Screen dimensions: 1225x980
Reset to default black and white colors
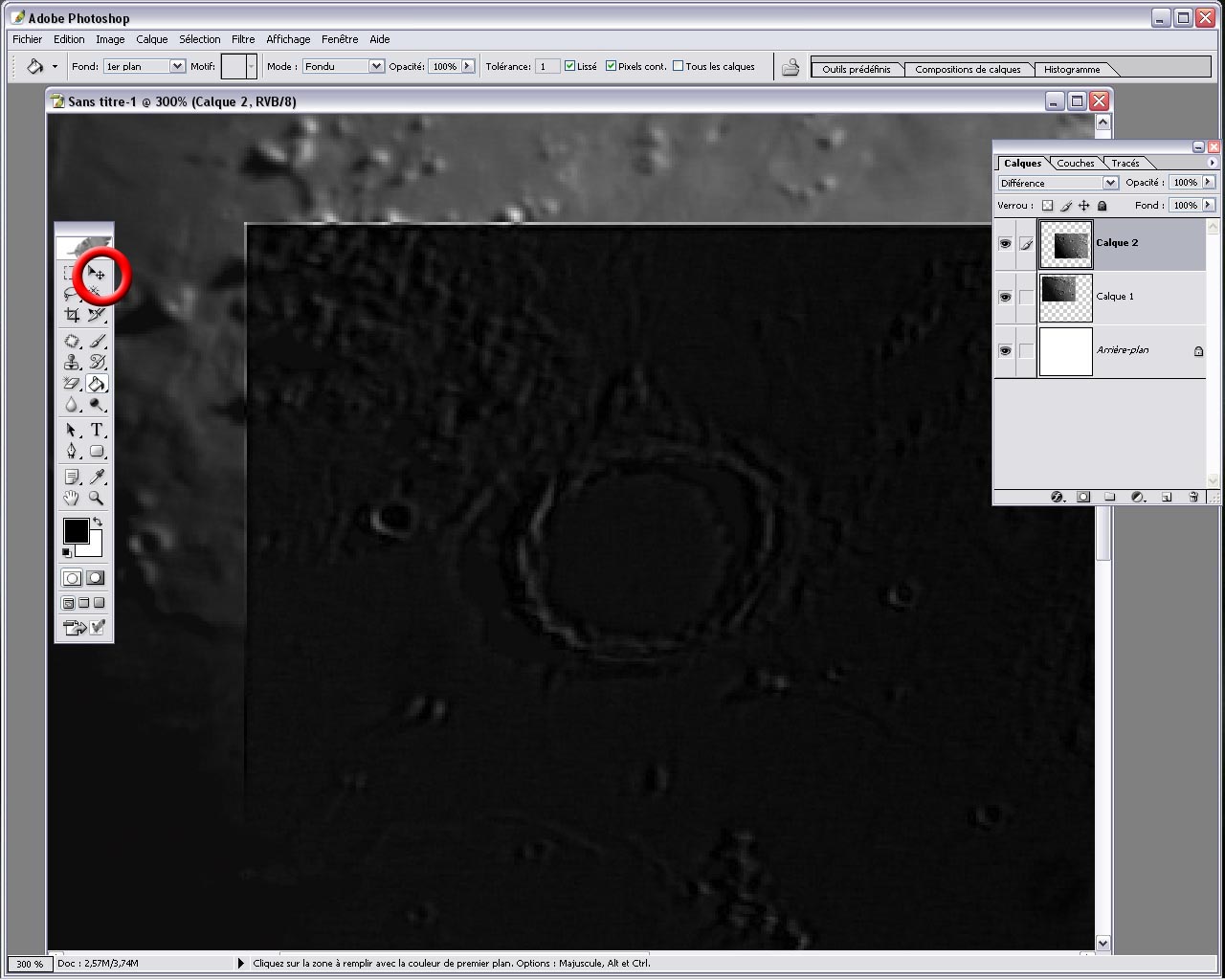click(67, 552)
